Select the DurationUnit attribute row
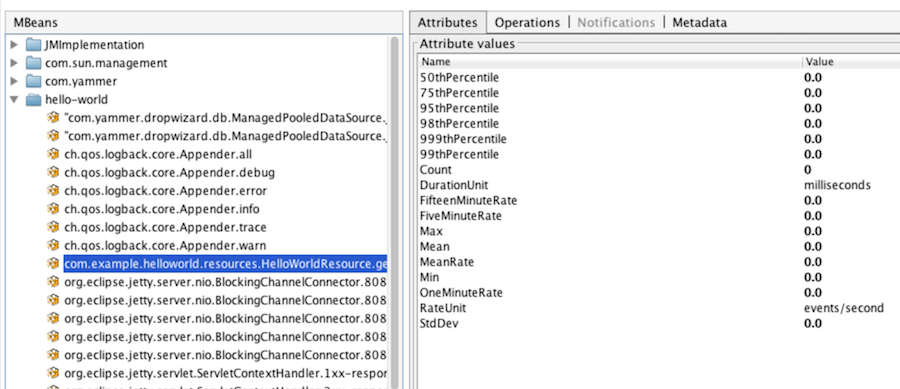Viewport: 900px width, 389px height. pos(658,185)
